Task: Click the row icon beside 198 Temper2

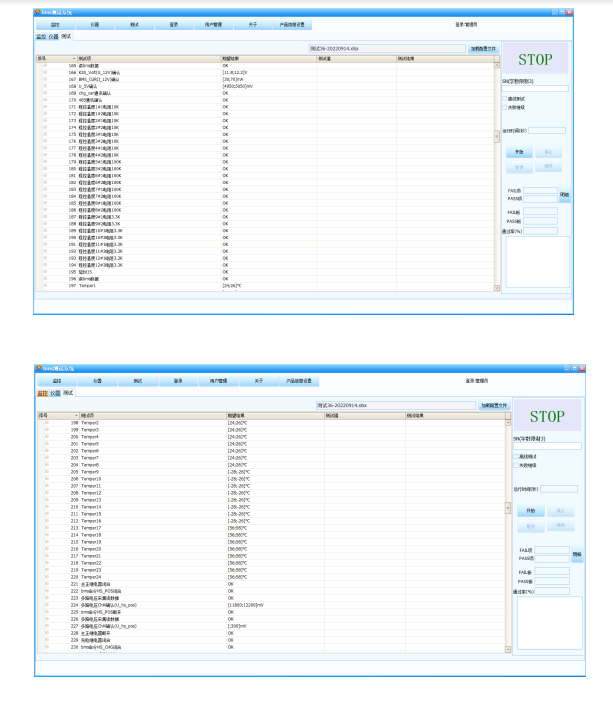Action: click(x=45, y=423)
